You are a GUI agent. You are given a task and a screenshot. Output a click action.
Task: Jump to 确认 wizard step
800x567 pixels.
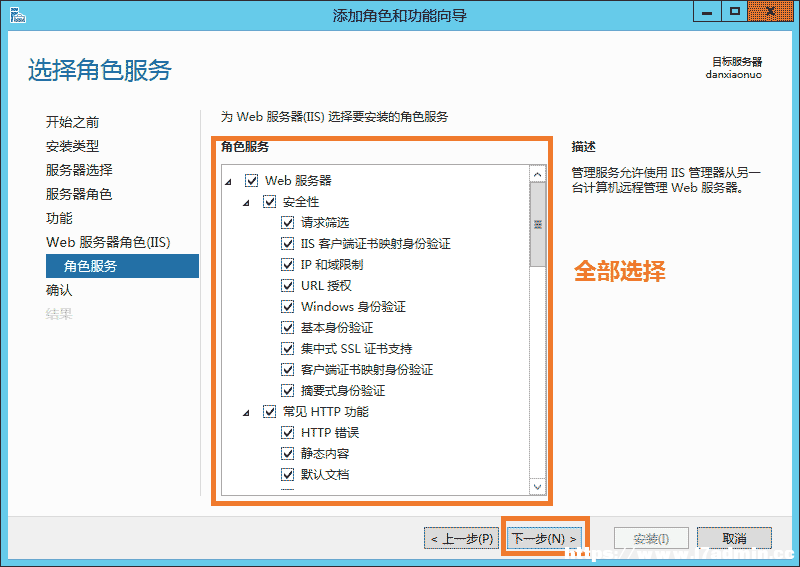[x=59, y=290]
